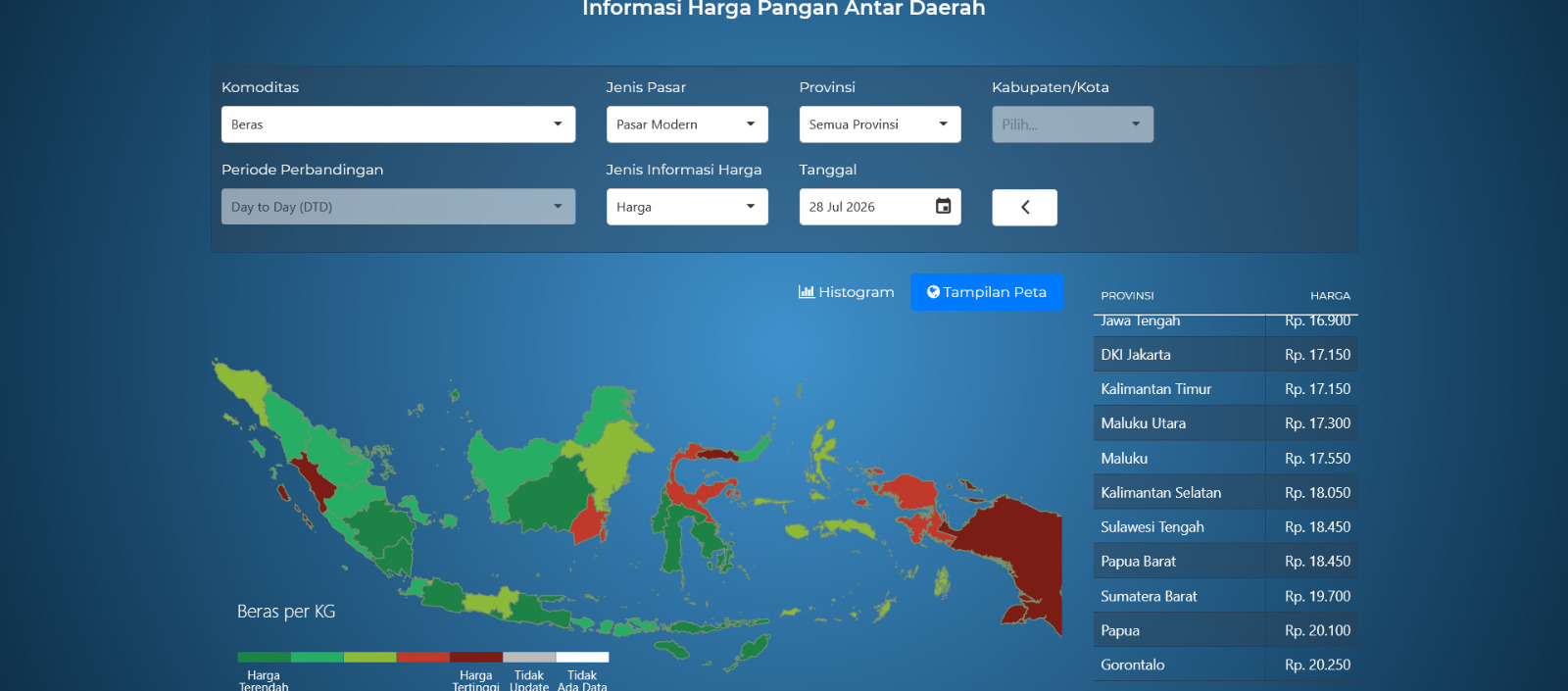The height and width of the screenshot is (691, 1568).
Task: Click the gray Tidak Update legend swatch
Action: [x=529, y=657]
